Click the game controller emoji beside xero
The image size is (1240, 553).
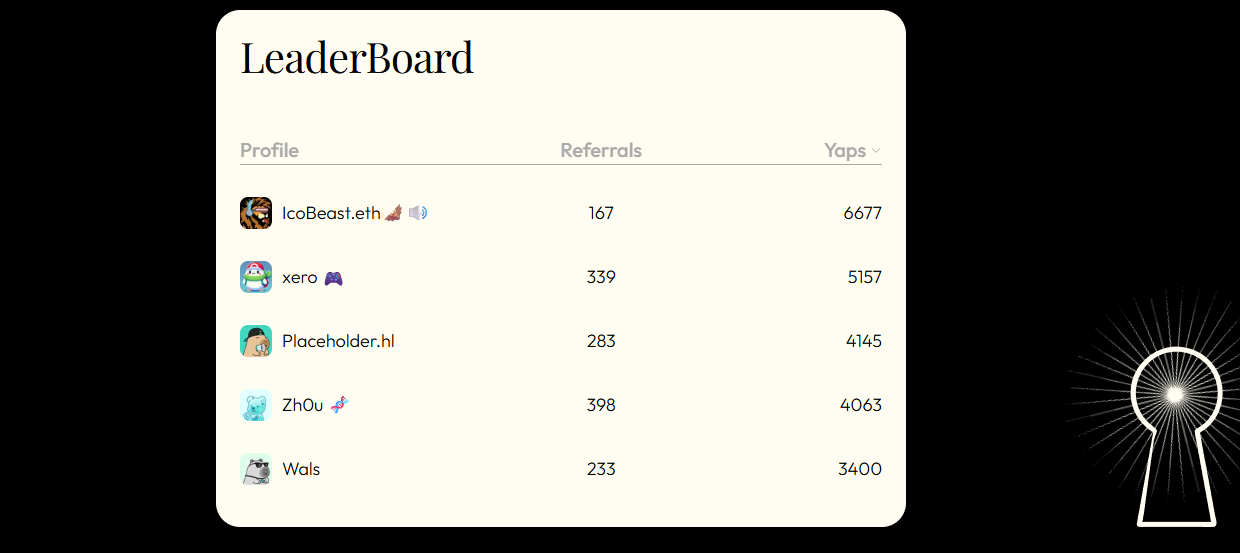coord(333,277)
